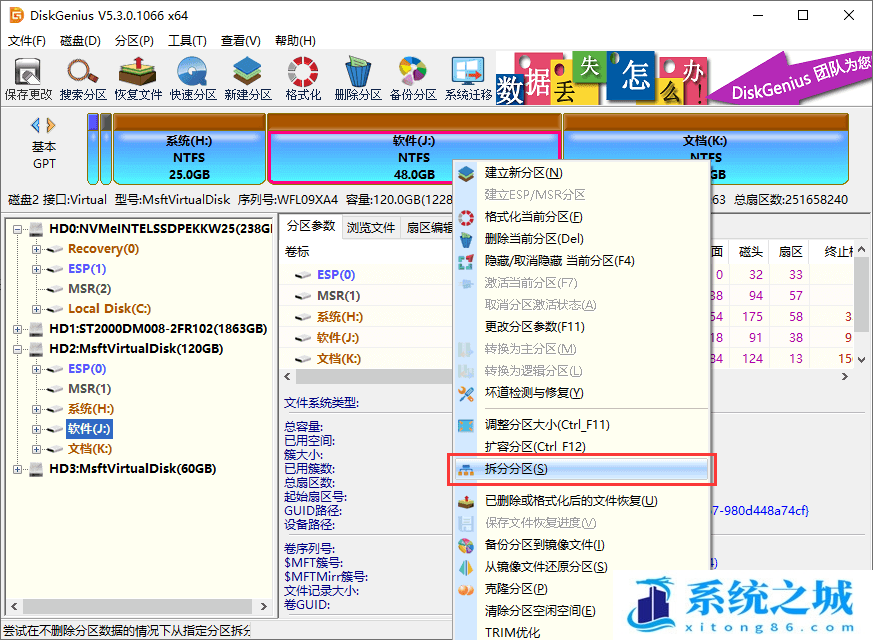This screenshot has height=640, width=873.
Task: Click the next disk right arrow
Action: pyautogui.click(x=51, y=126)
